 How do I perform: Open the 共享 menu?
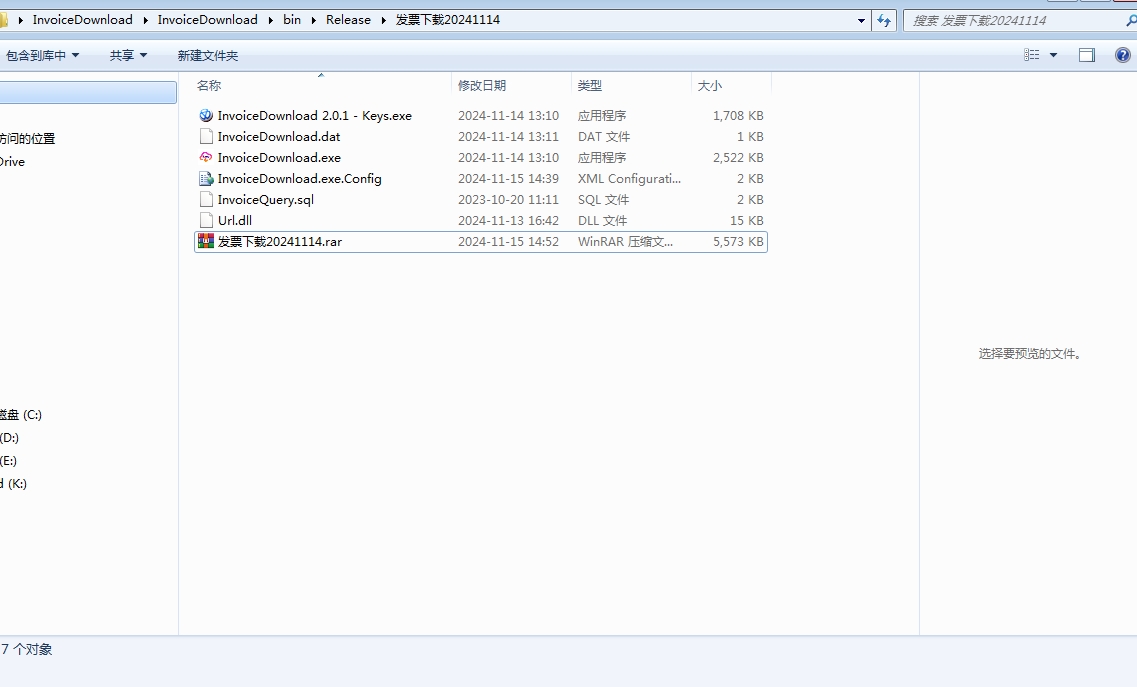tap(128, 55)
